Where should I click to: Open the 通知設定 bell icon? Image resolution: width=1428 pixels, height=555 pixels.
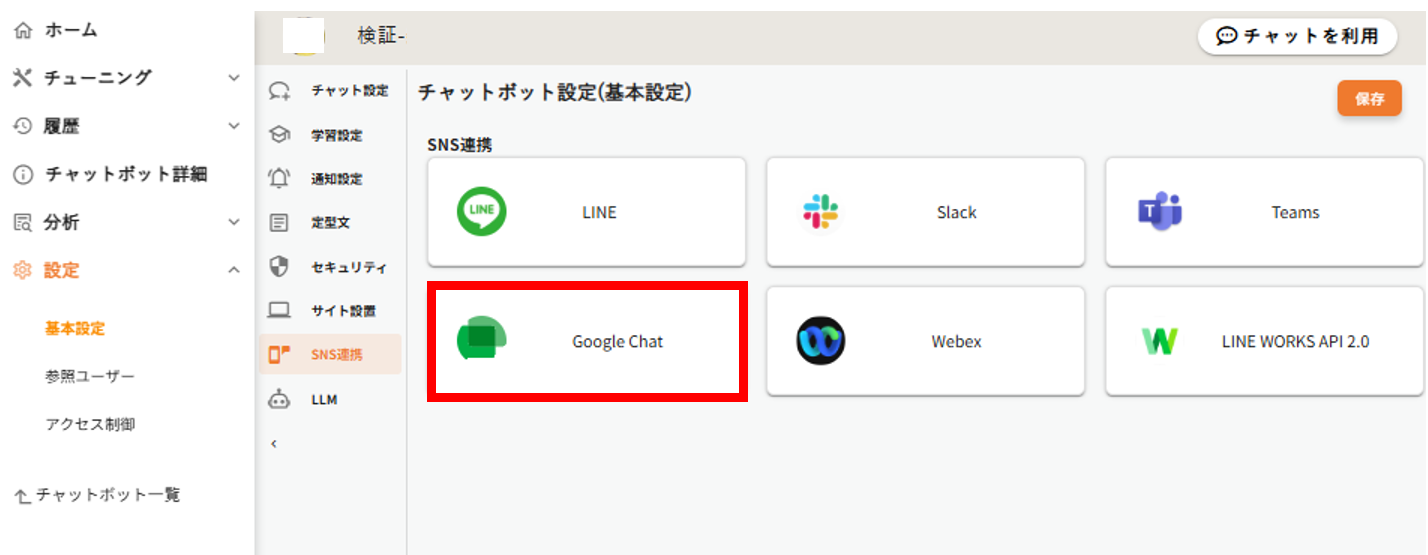(280, 179)
